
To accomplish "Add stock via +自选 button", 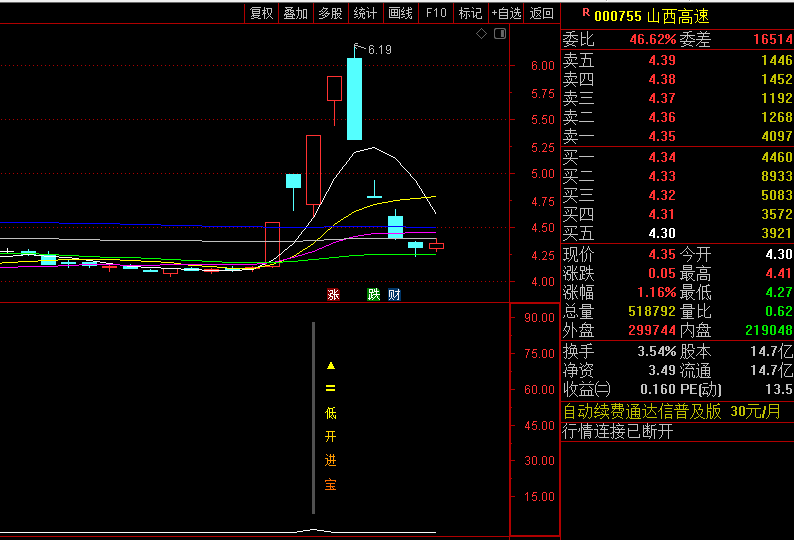I will point(506,13).
